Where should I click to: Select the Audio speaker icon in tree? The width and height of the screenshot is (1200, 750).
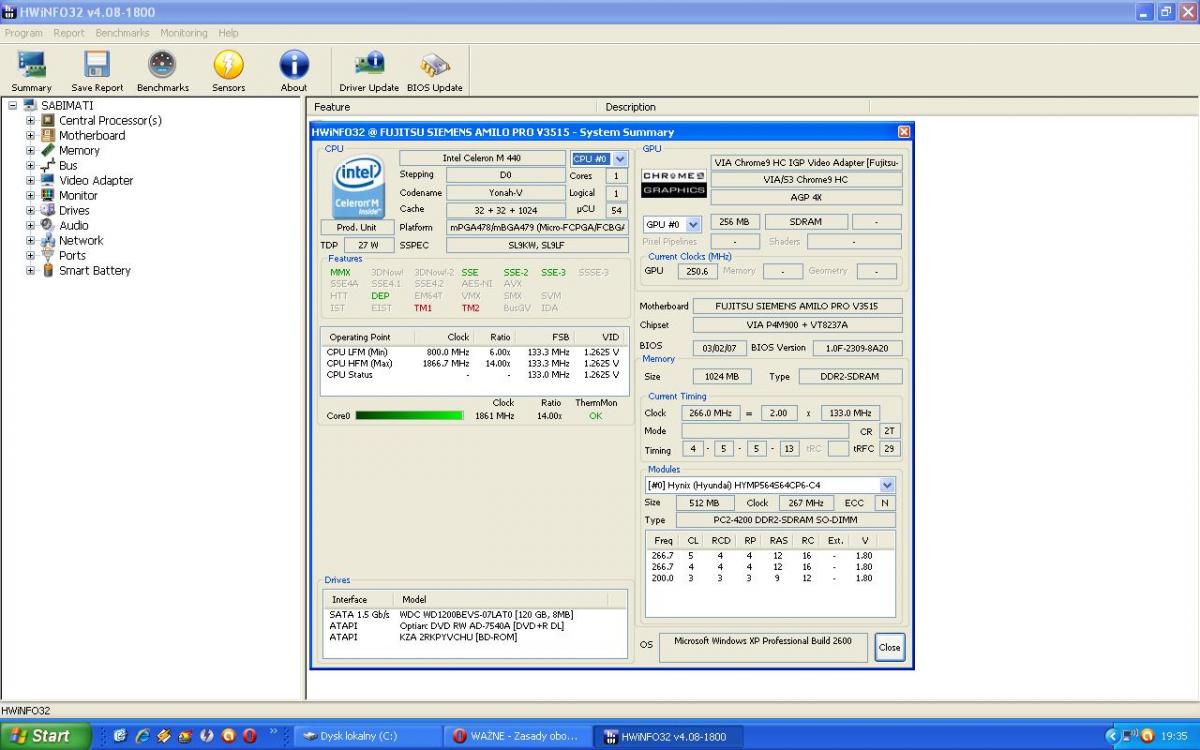(48, 225)
